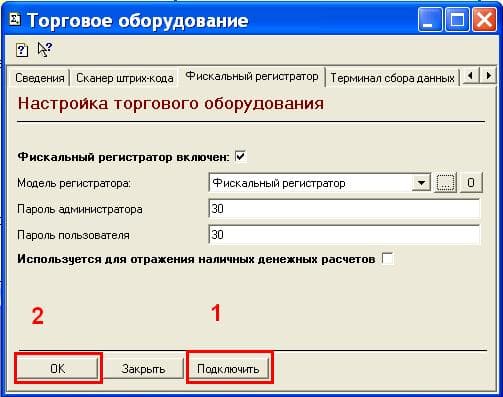Click into the Пароль администратора field
The width and height of the screenshot is (503, 397).
(344, 209)
